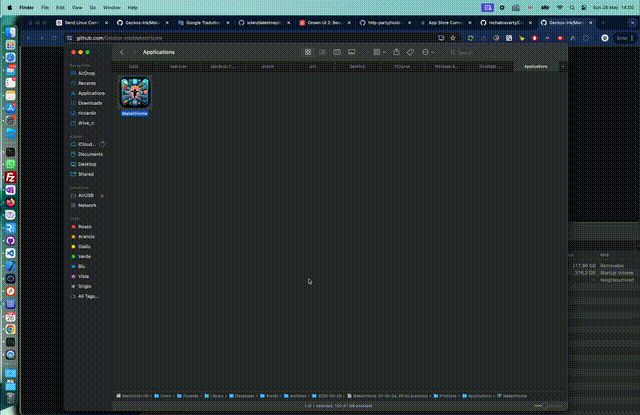Open Applications in Finder sidebar
The image size is (640, 415).
(87, 93)
